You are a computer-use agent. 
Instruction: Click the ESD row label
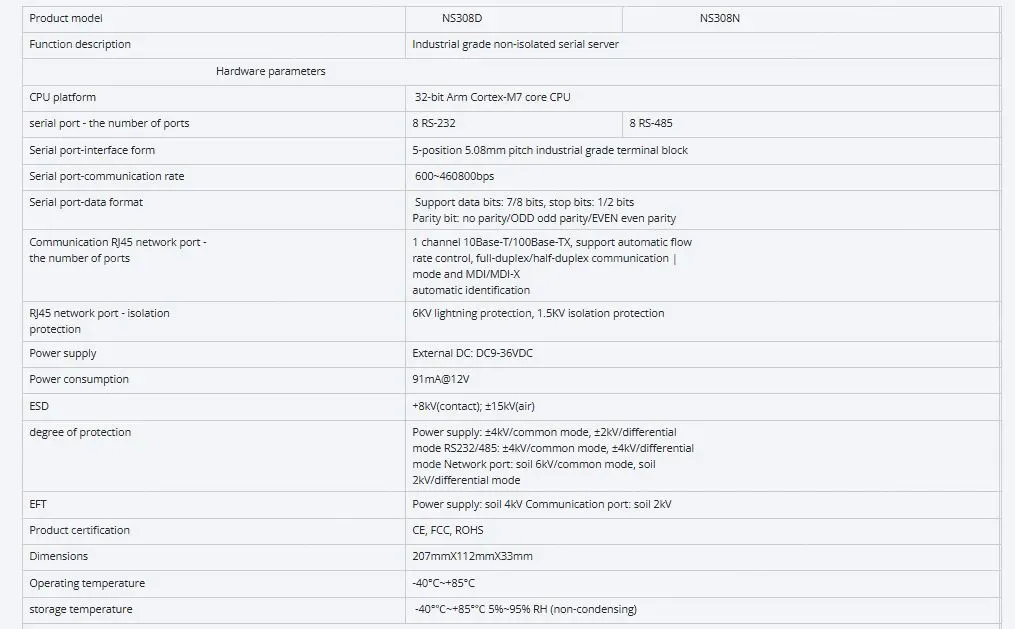[39, 406]
